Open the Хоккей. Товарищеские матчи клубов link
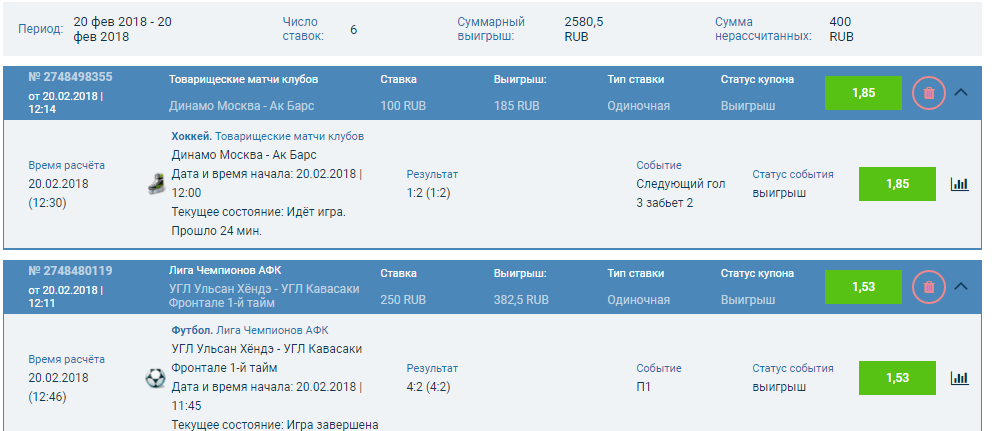 coord(268,136)
